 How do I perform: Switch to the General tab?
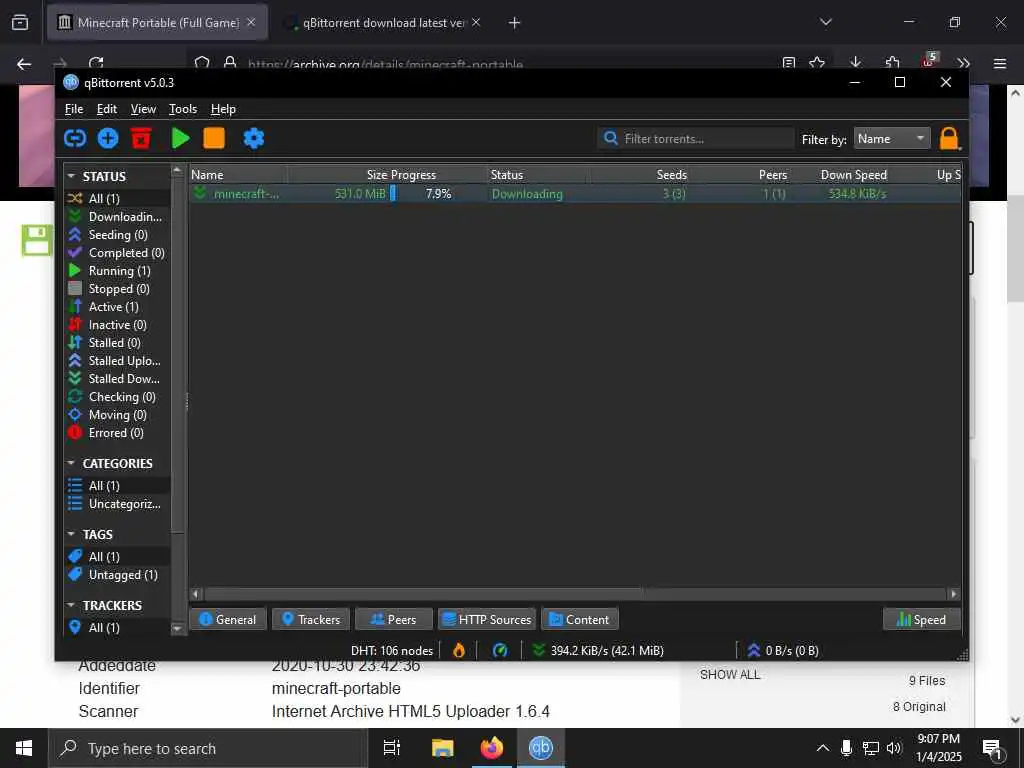[x=228, y=619]
